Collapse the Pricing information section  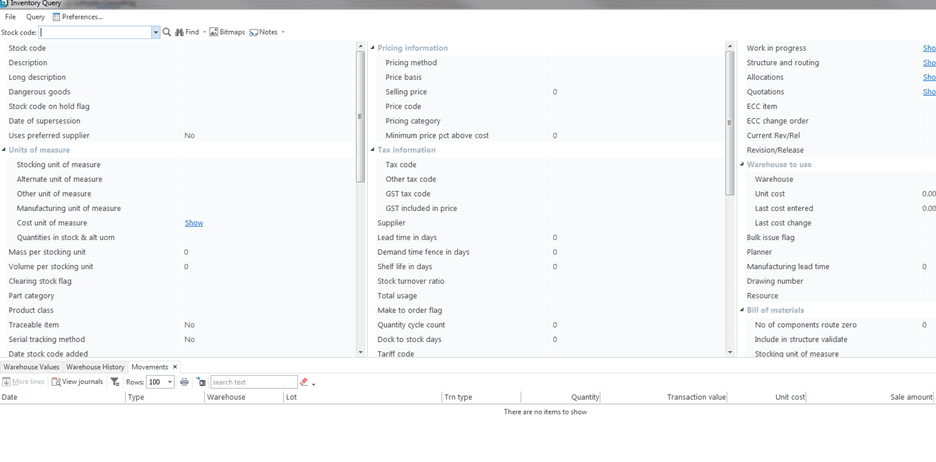coord(373,48)
